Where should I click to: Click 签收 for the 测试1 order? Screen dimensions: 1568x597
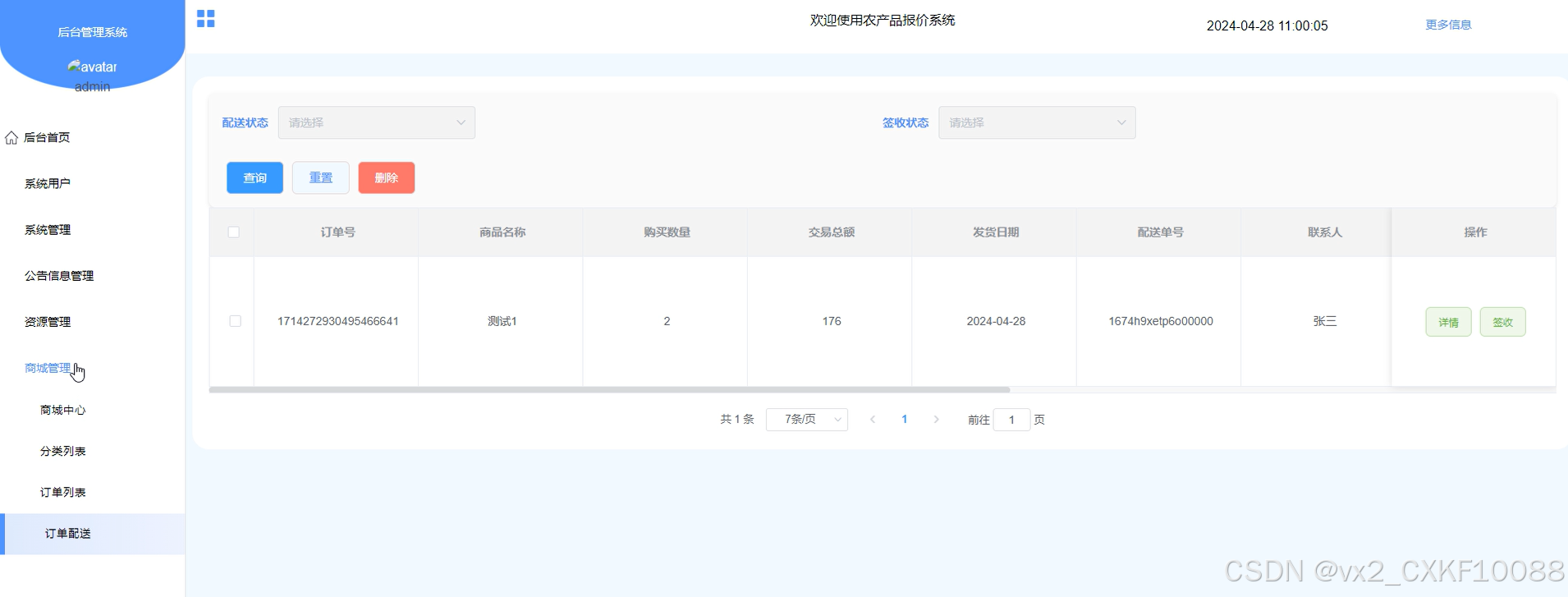(x=1502, y=322)
